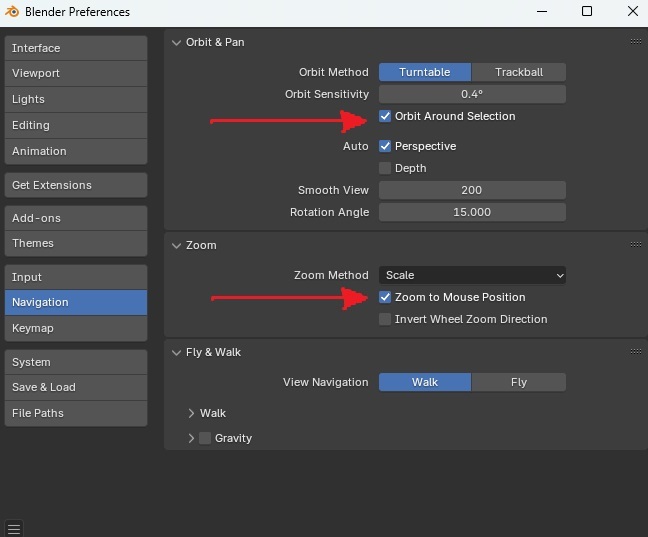648x537 pixels.
Task: Open the Themes tab
Action: click(76, 243)
